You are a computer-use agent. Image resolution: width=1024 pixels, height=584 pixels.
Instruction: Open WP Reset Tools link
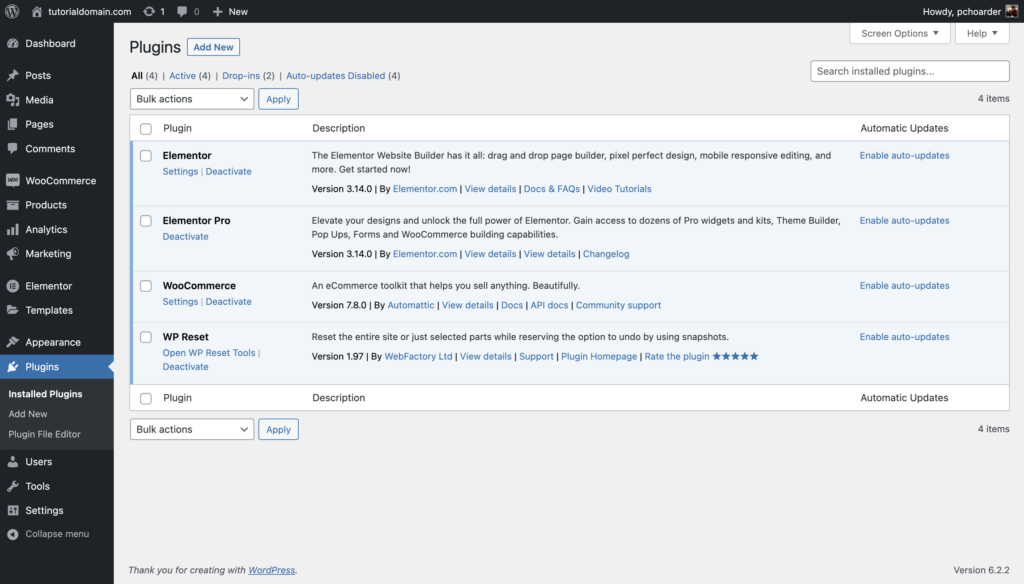[209, 353]
